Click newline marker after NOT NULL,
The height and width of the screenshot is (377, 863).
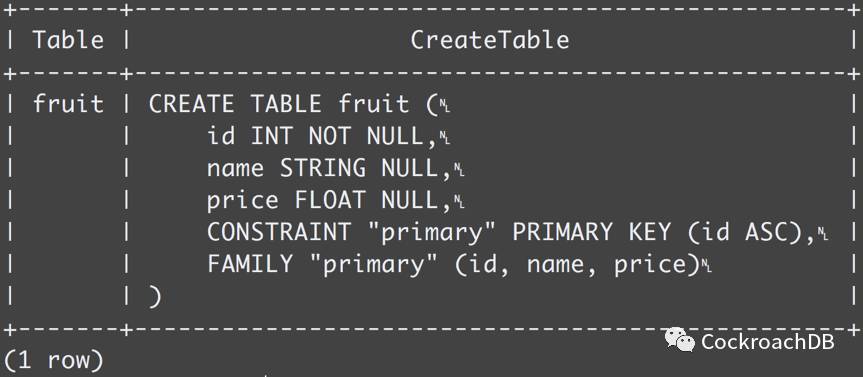445,138
